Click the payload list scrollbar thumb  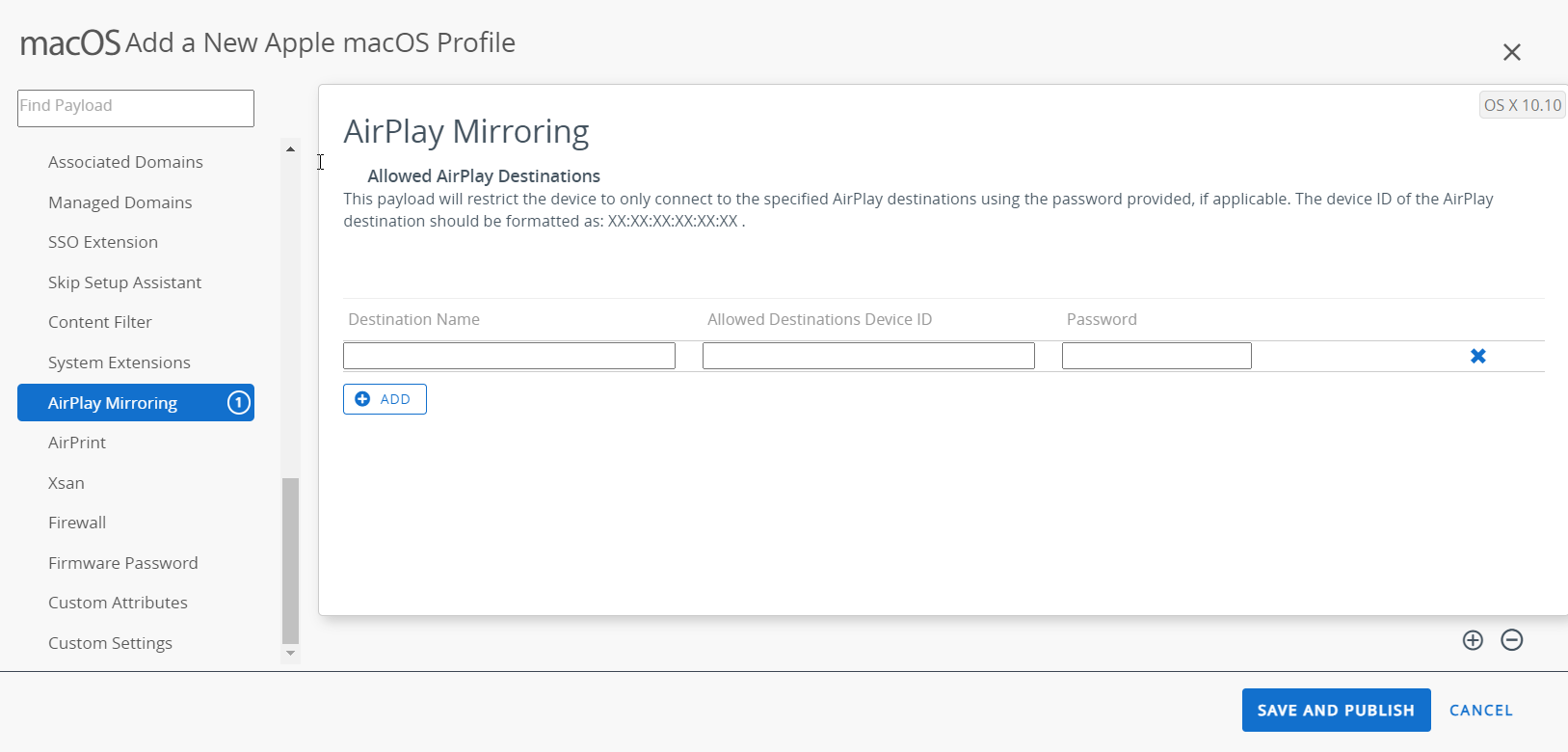point(290,560)
